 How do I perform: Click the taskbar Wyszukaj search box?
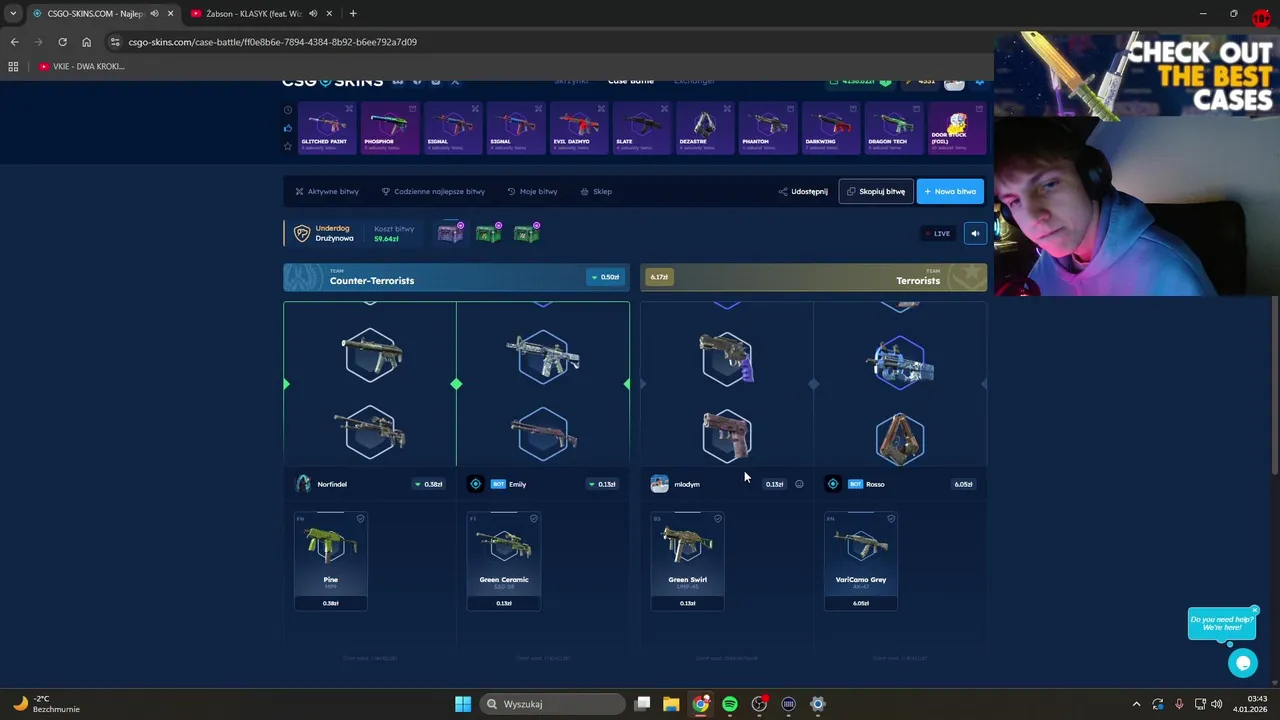(x=553, y=704)
